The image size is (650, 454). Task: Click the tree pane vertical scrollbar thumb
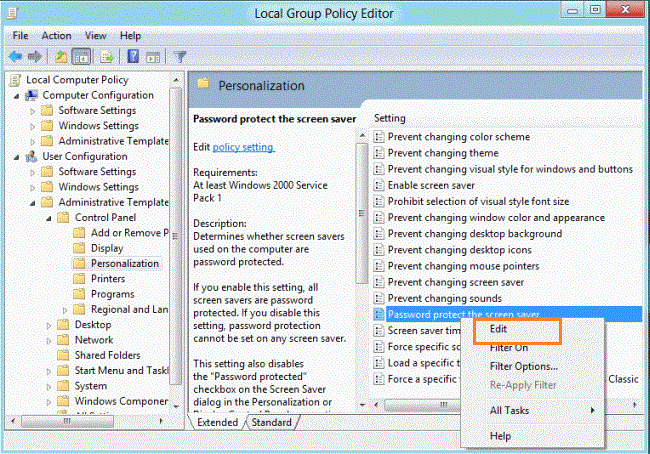click(x=176, y=236)
